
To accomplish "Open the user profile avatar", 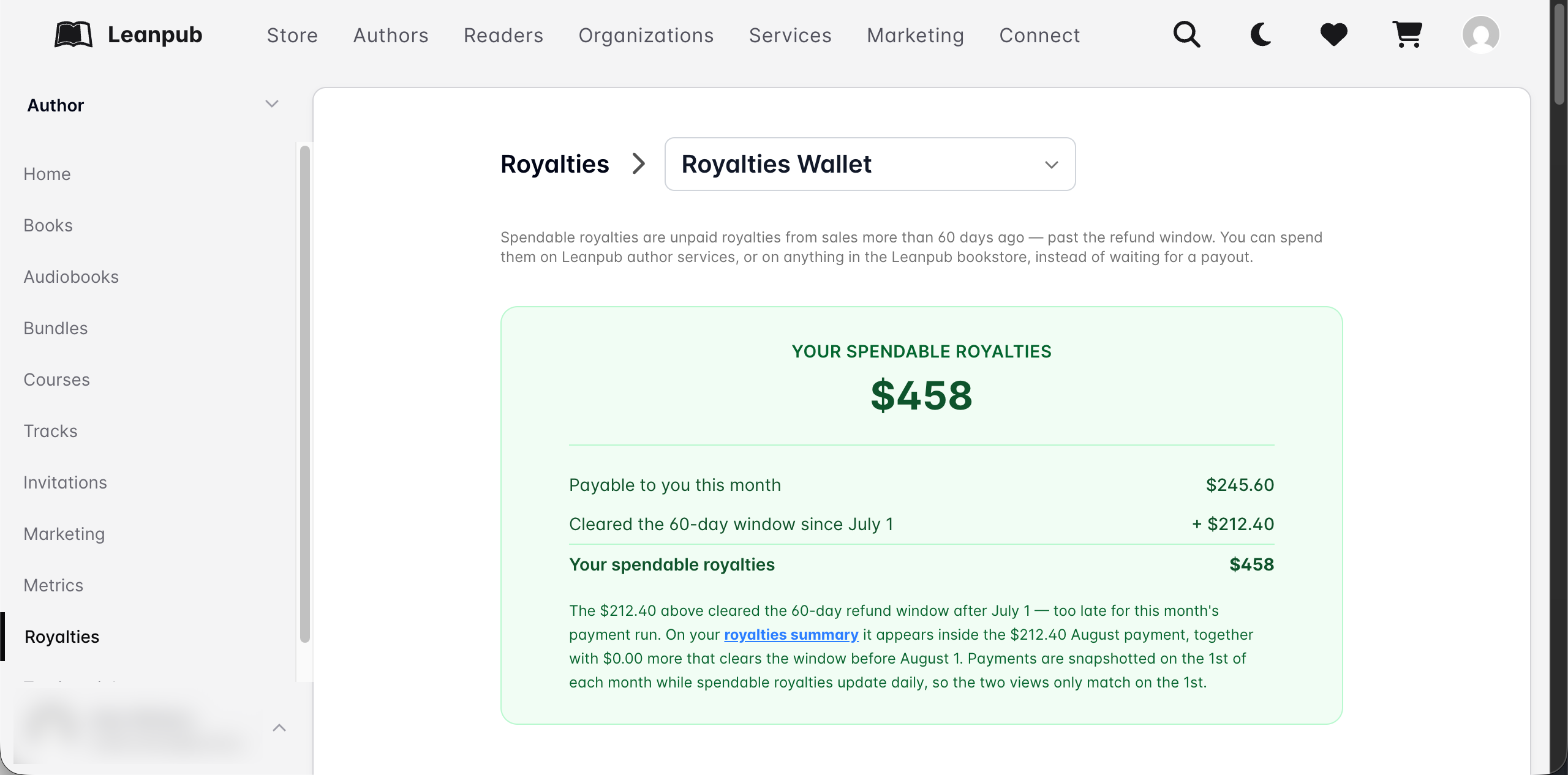I will (x=1480, y=34).
